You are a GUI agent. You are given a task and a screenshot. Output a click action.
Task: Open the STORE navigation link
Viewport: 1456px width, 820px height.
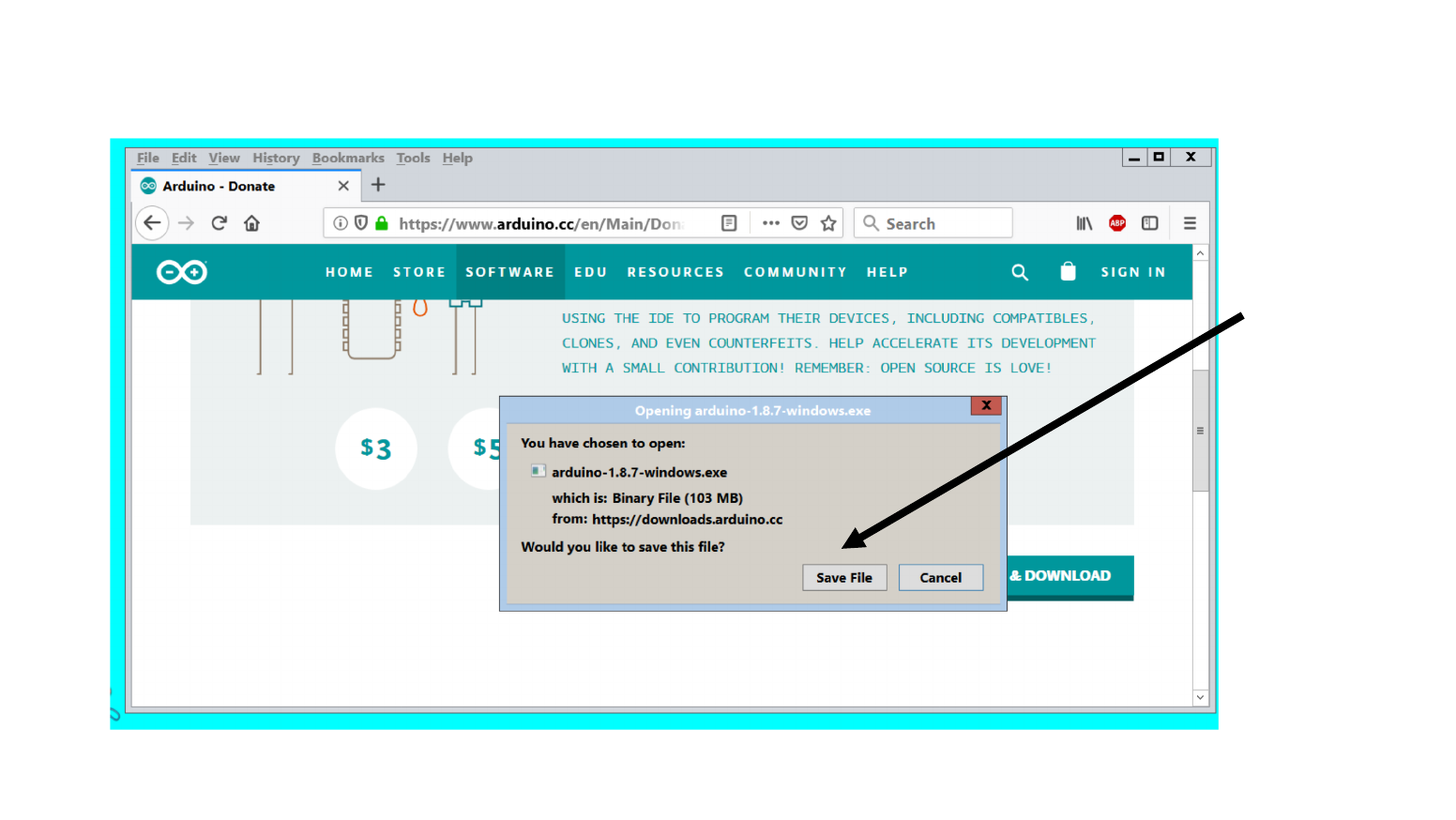pos(419,272)
